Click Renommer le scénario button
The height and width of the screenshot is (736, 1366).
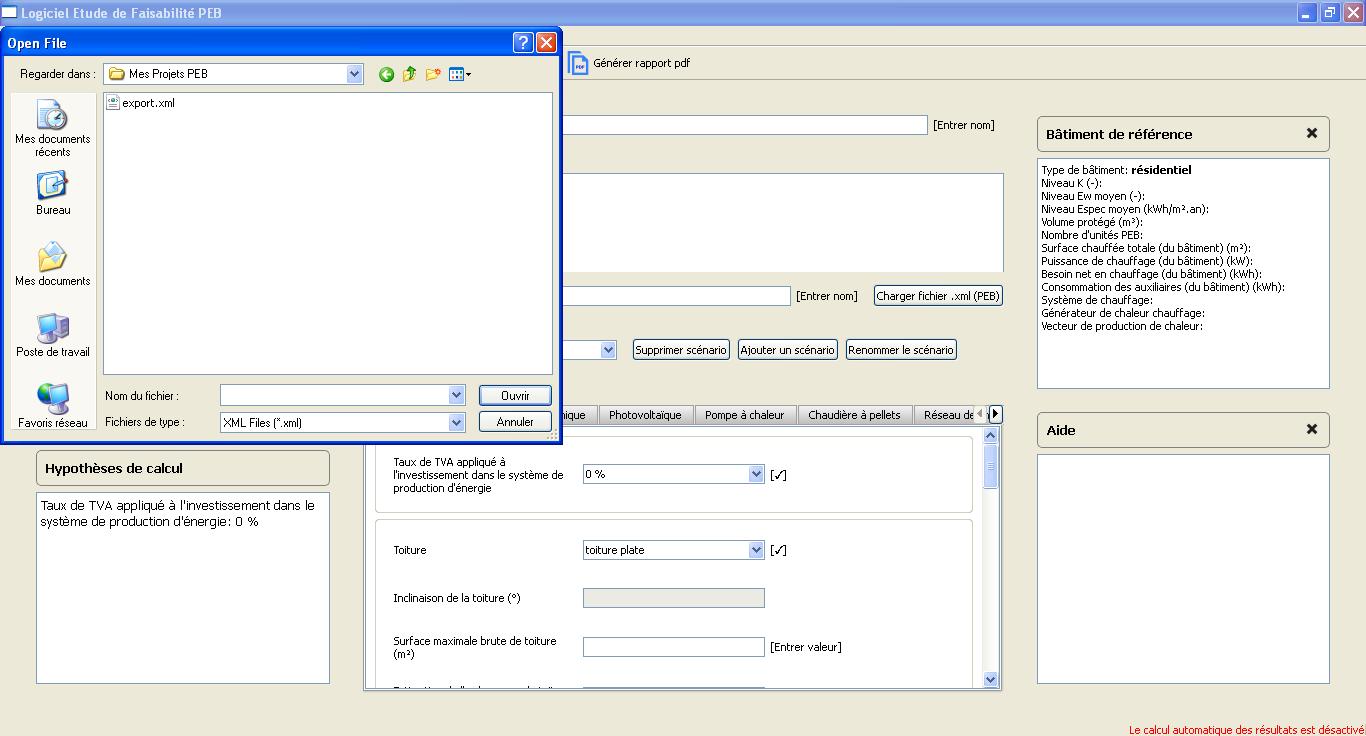click(901, 350)
